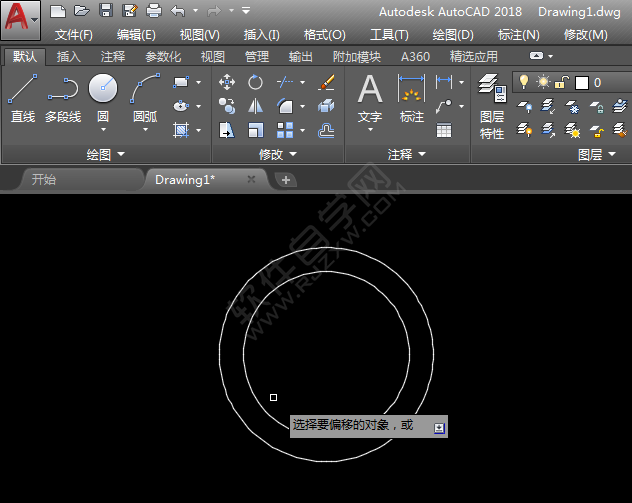
Task: Click the layer 0 white color swatch
Action: tap(582, 83)
